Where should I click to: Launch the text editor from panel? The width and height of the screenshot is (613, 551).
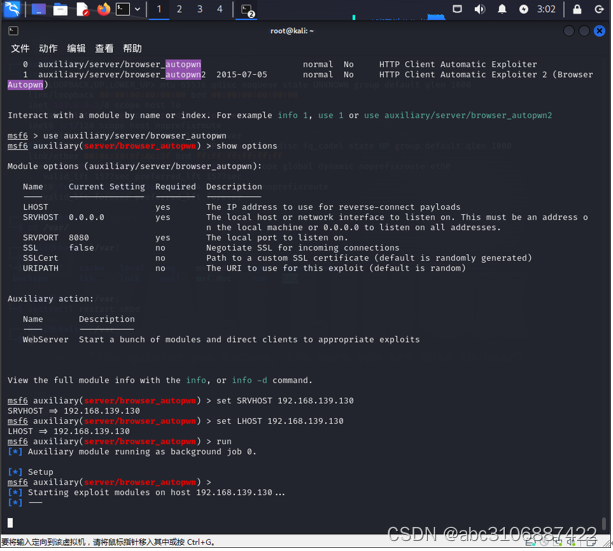click(82, 9)
